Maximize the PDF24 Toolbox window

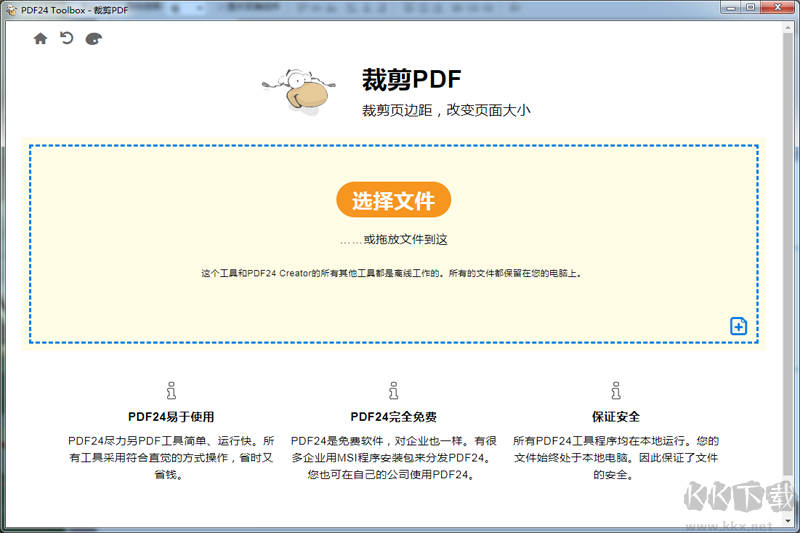pyautogui.click(x=751, y=8)
